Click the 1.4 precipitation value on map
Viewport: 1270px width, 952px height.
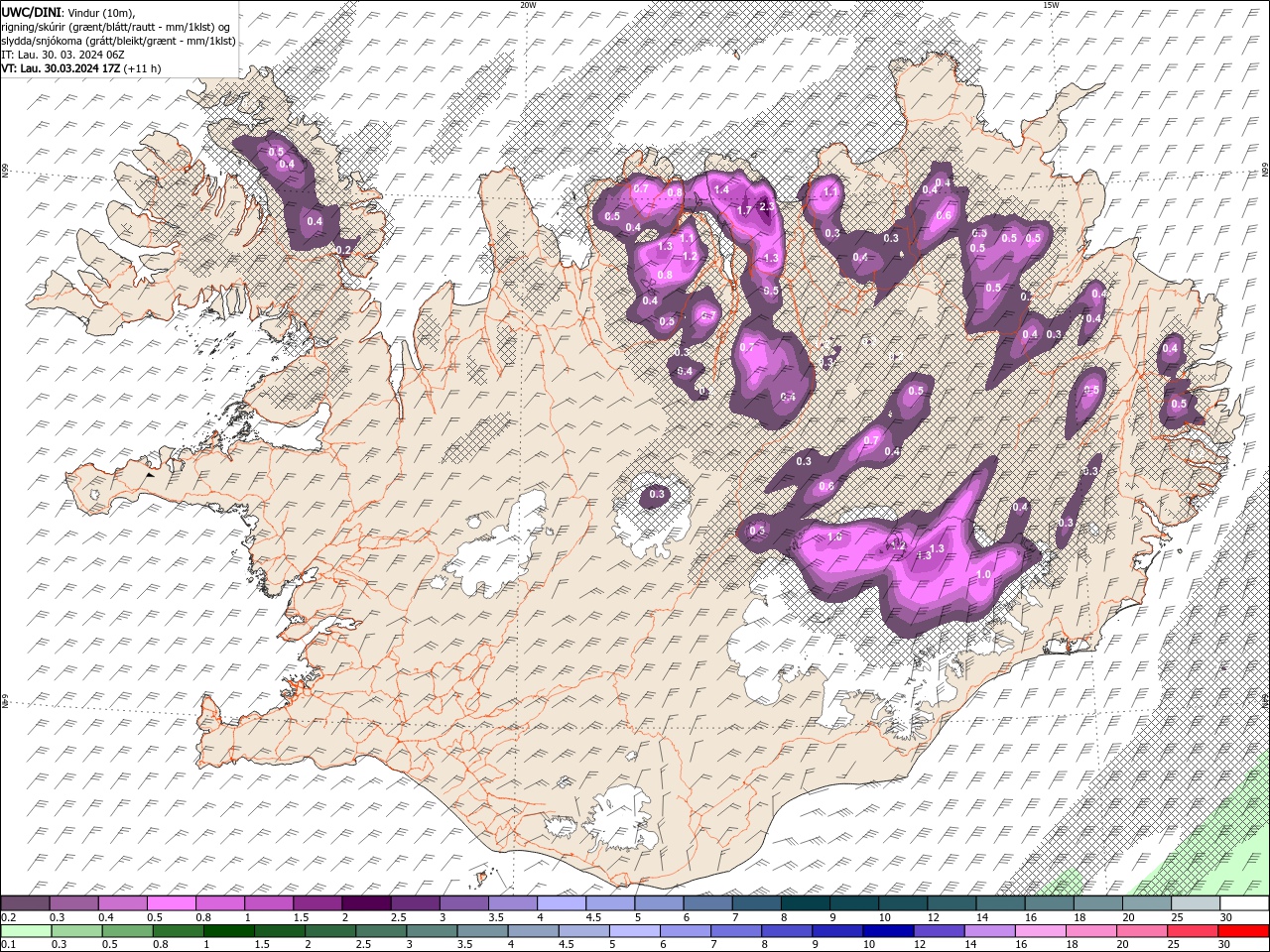pos(721,189)
